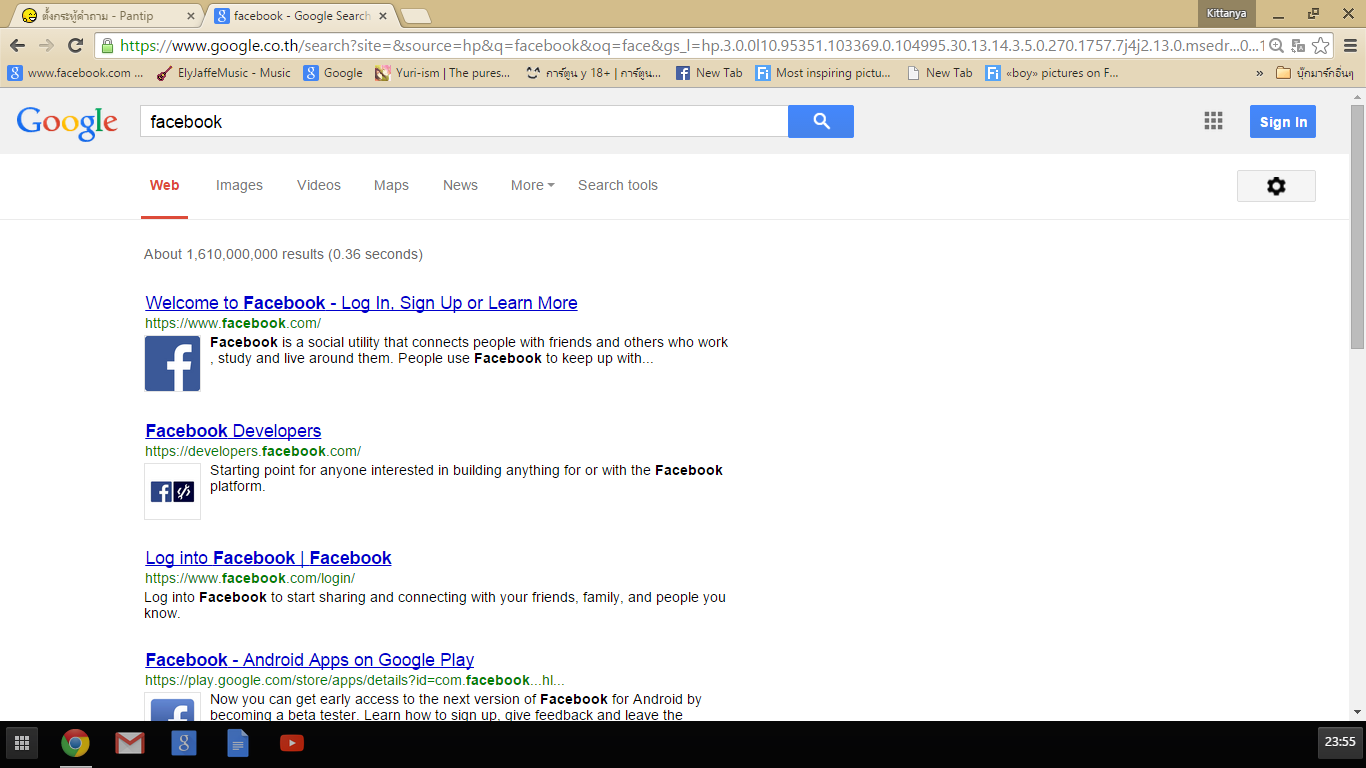Viewport: 1366px width, 768px height.
Task: Open Google Docs from the shelf
Action: click(237, 743)
